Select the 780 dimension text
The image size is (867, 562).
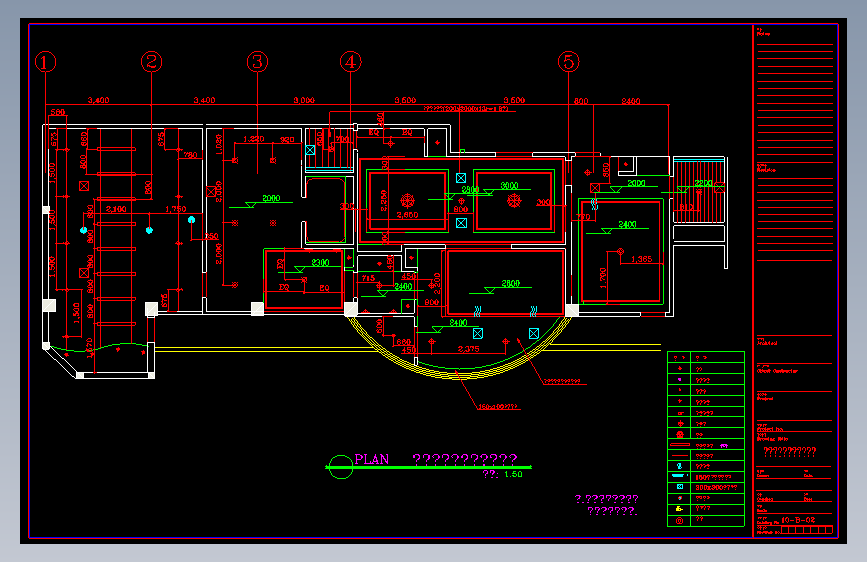191,155
